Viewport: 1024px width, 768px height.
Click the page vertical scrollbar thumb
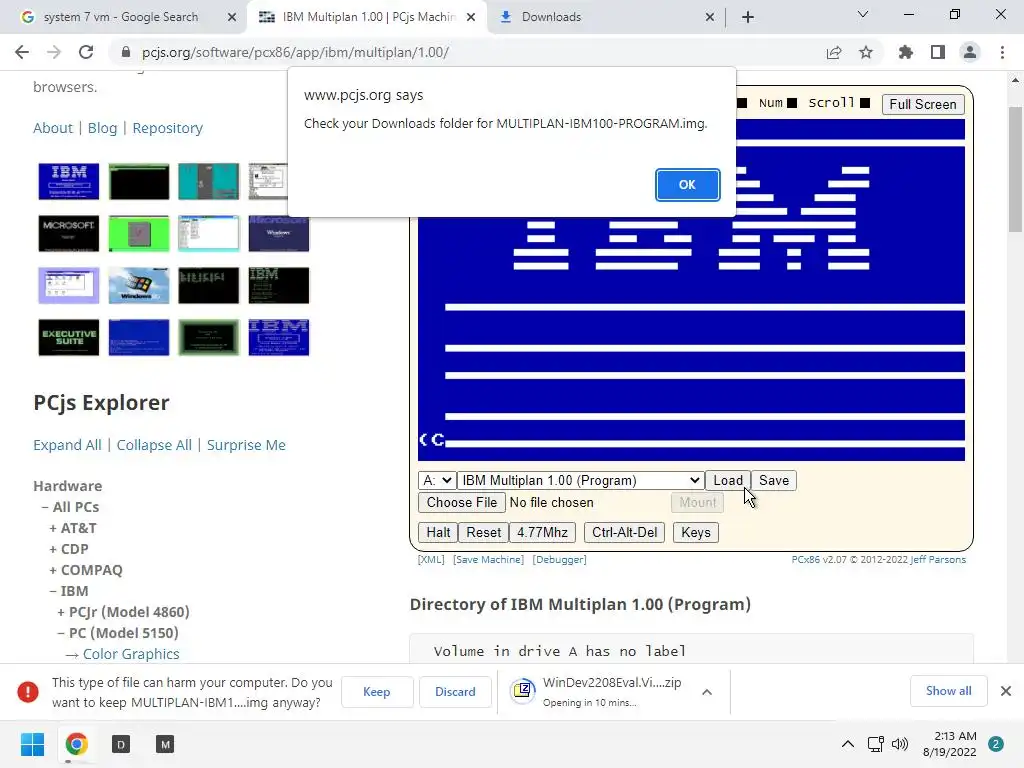pos(1015,168)
